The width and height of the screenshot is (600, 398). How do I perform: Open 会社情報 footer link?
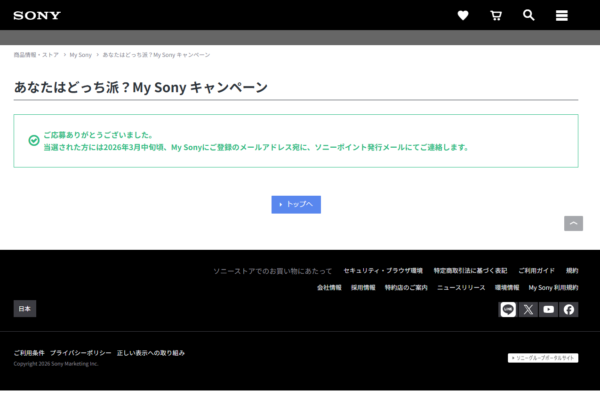click(x=329, y=287)
